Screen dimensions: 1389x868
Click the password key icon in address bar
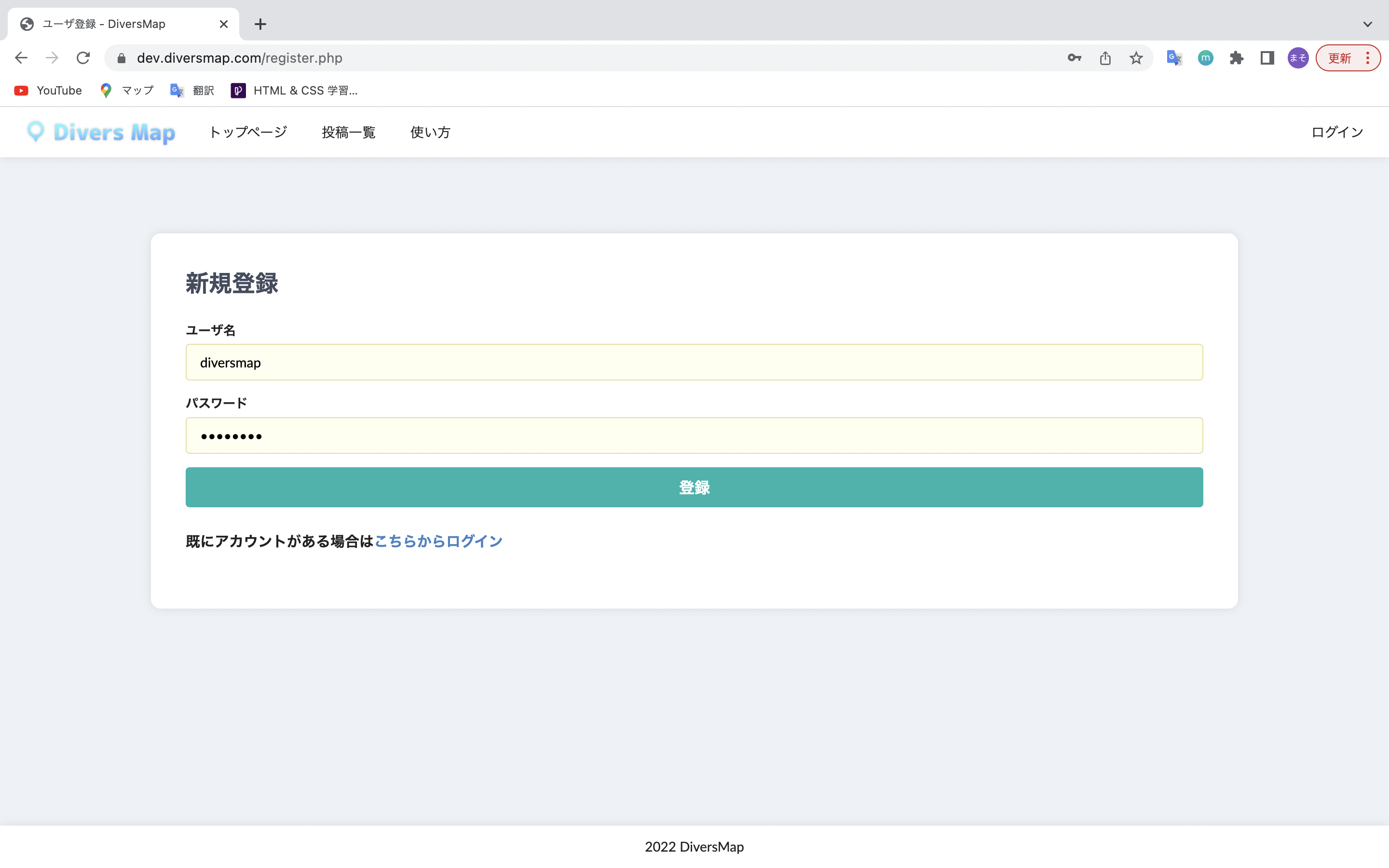(1074, 58)
